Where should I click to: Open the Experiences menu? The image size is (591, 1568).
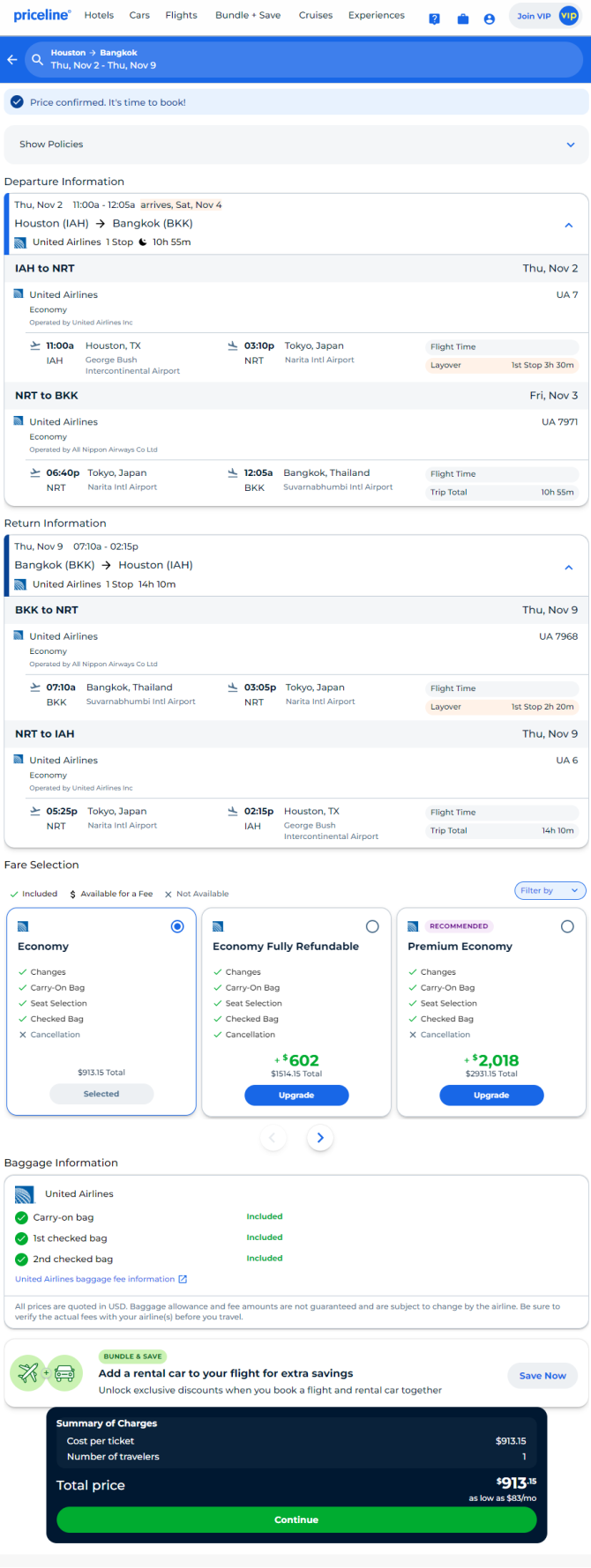(x=377, y=15)
